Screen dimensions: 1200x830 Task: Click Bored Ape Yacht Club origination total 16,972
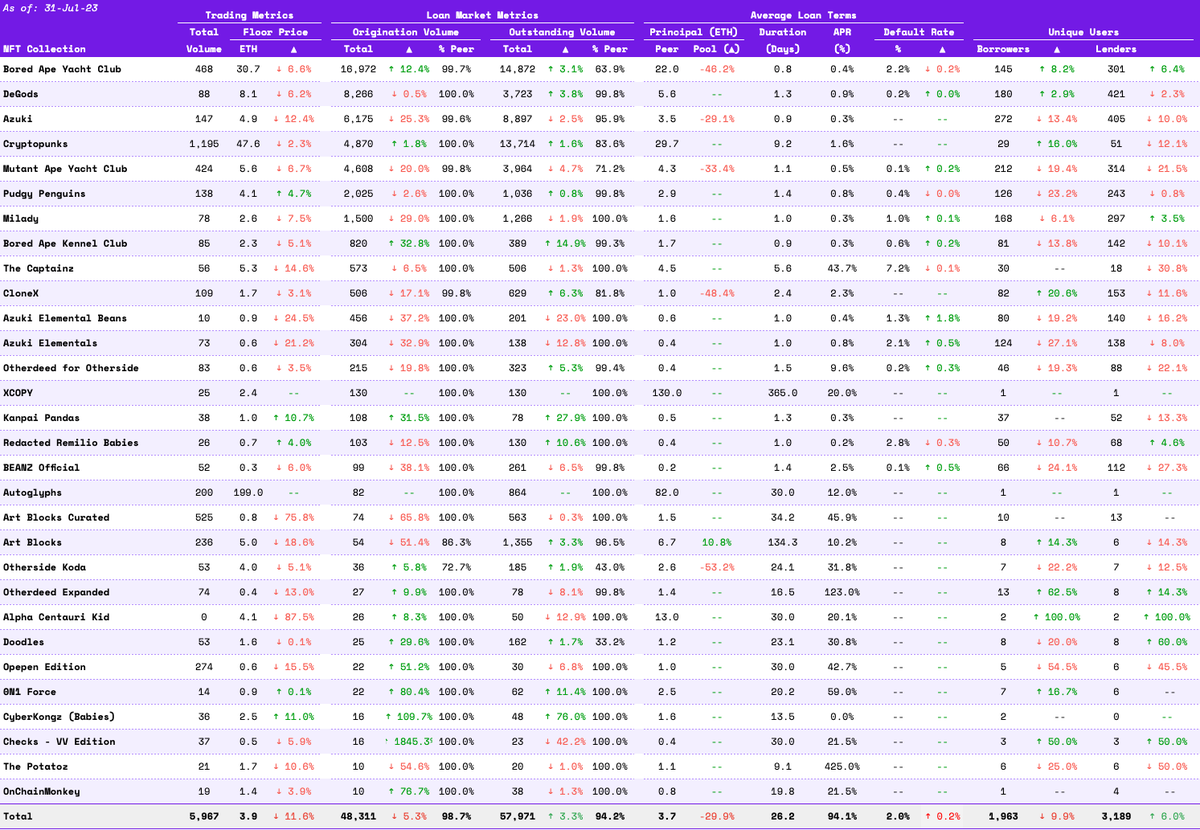point(357,69)
